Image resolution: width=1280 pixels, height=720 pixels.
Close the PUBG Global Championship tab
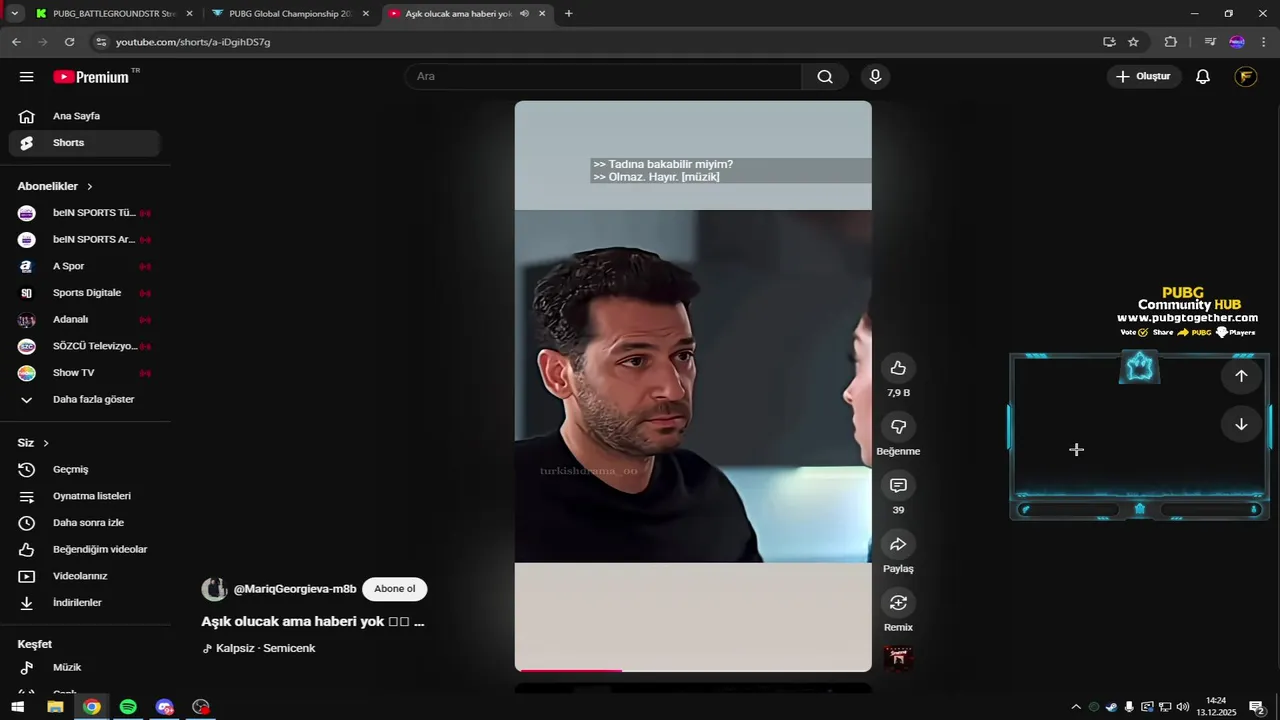pos(365,14)
